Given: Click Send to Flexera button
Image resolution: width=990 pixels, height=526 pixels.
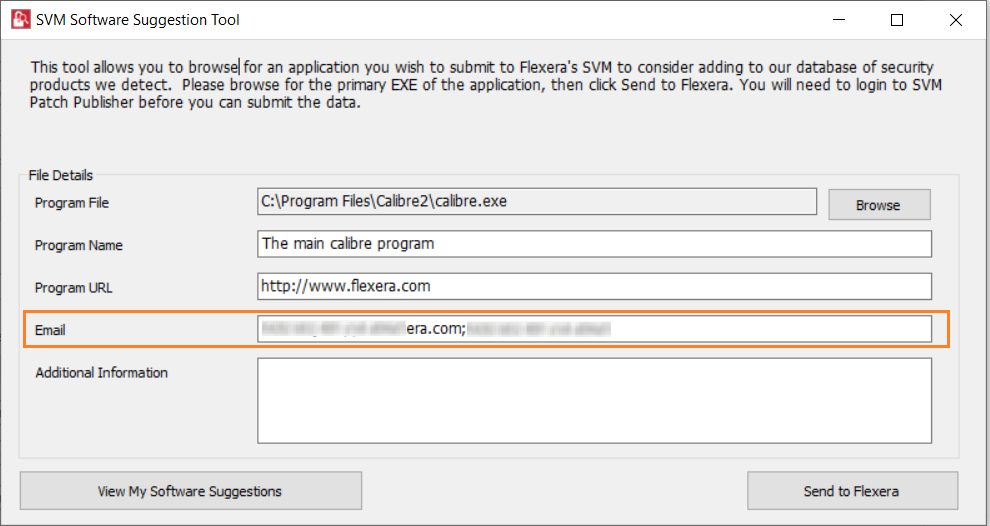Looking at the screenshot, I should pos(852,491).
